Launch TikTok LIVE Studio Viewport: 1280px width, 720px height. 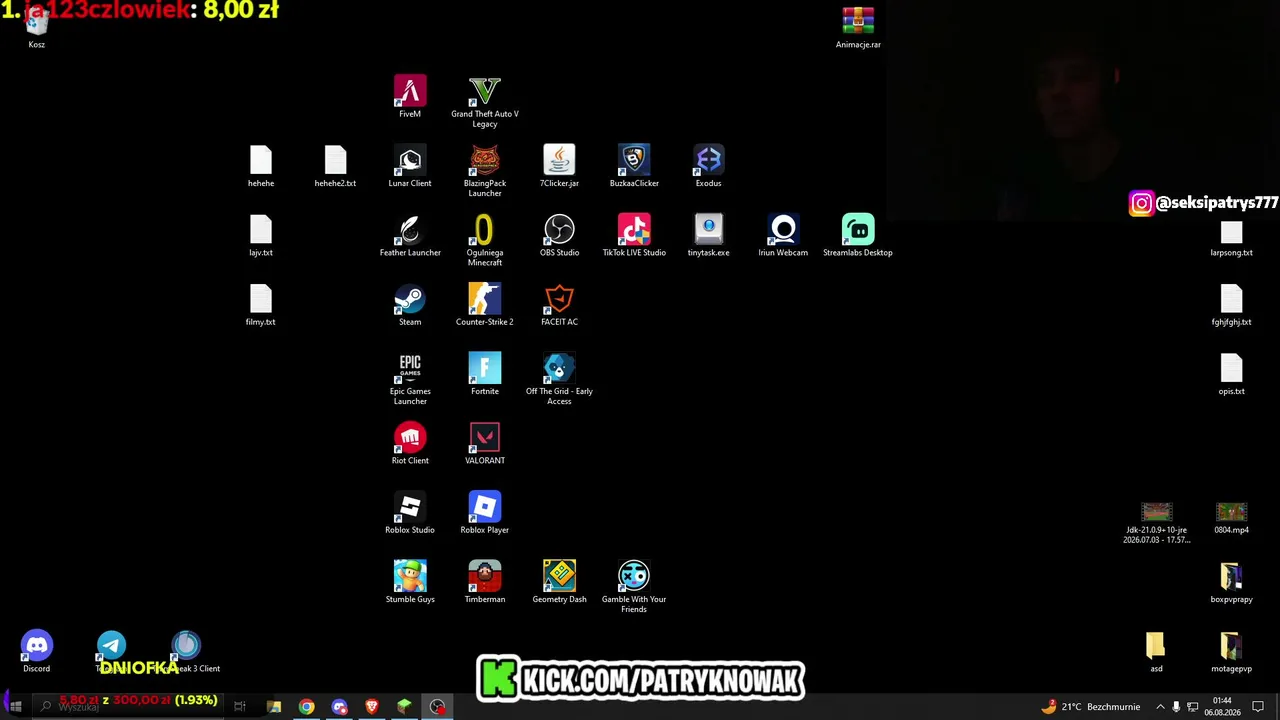point(634,235)
